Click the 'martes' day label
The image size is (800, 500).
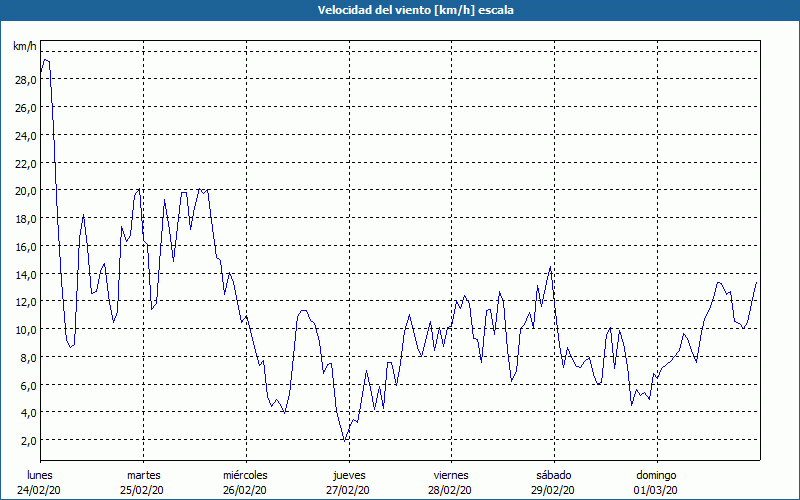[143, 475]
